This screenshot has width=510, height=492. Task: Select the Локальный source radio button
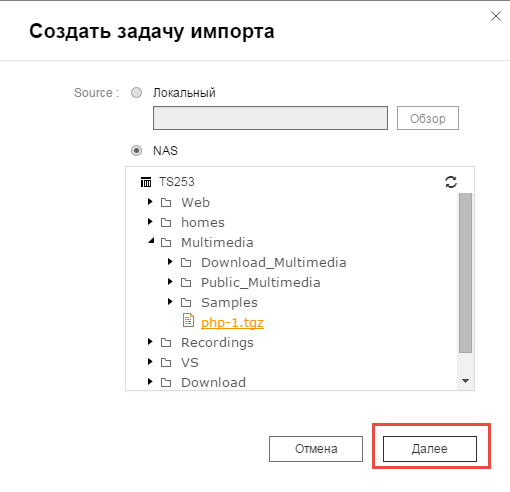coord(136,92)
